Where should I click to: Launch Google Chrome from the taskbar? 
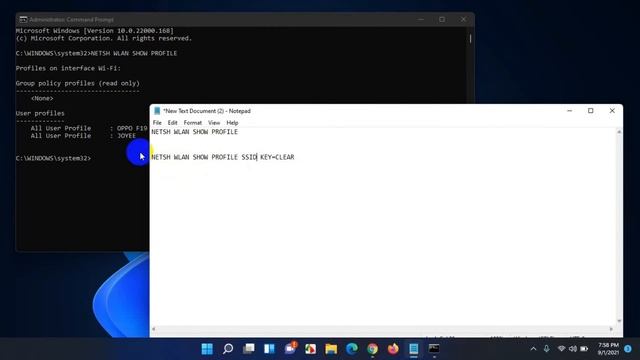372,349
